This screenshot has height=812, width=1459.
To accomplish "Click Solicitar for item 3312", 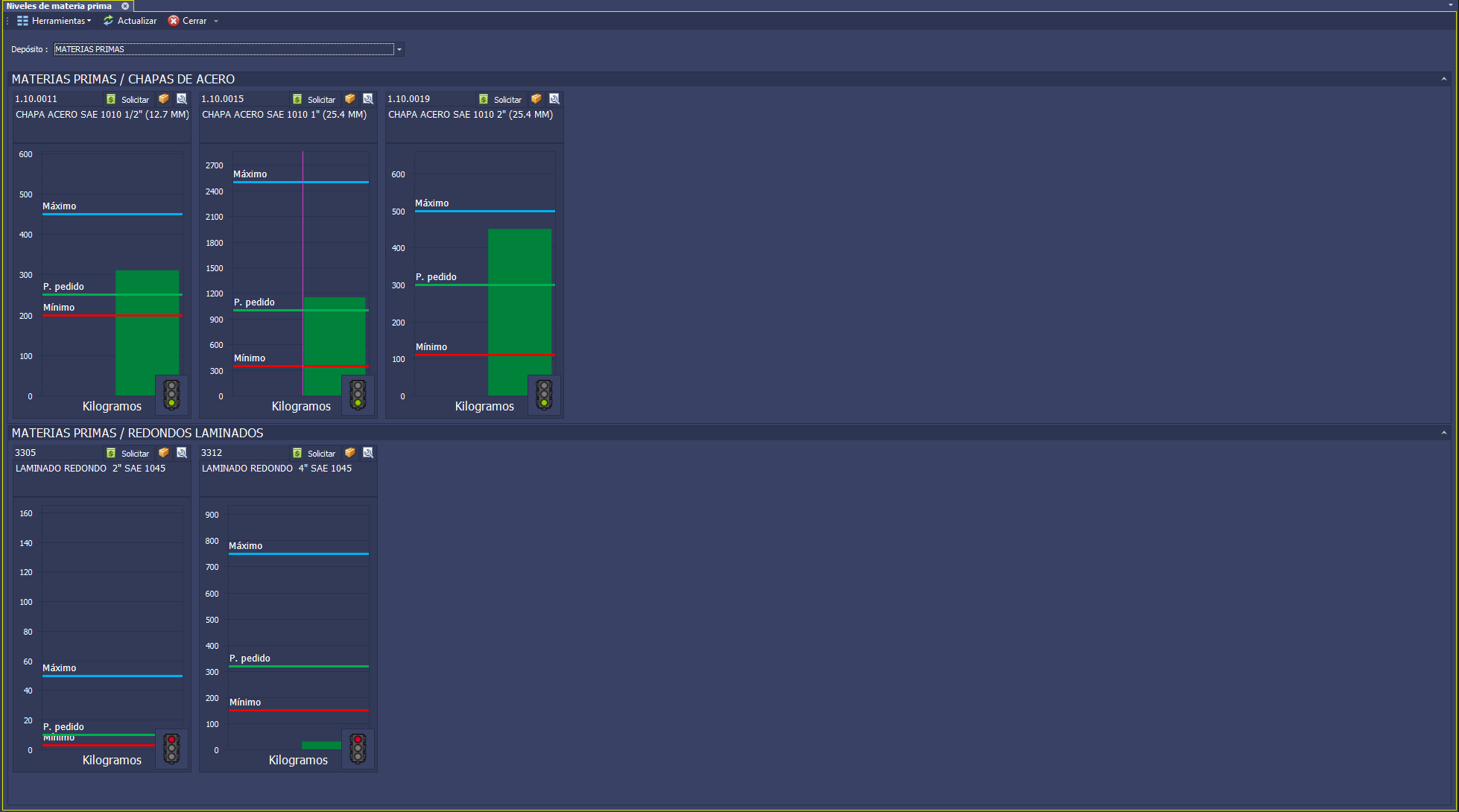I will 314,453.
